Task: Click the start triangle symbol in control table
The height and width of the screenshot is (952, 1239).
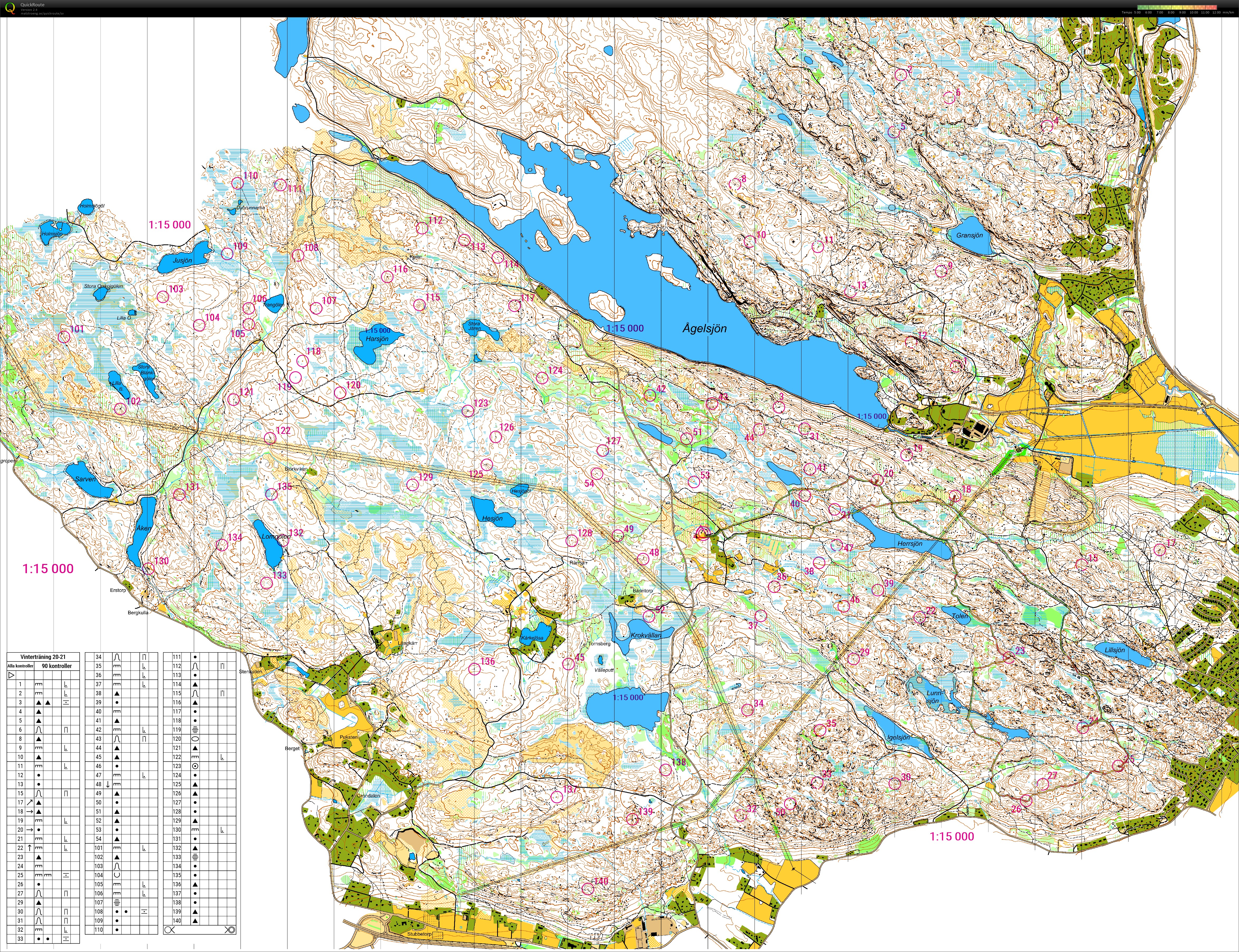Action: [11, 675]
